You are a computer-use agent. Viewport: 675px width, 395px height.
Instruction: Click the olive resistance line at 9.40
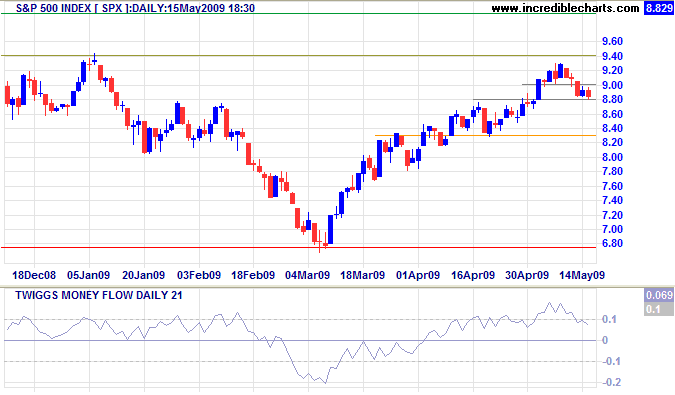[x=299, y=56]
